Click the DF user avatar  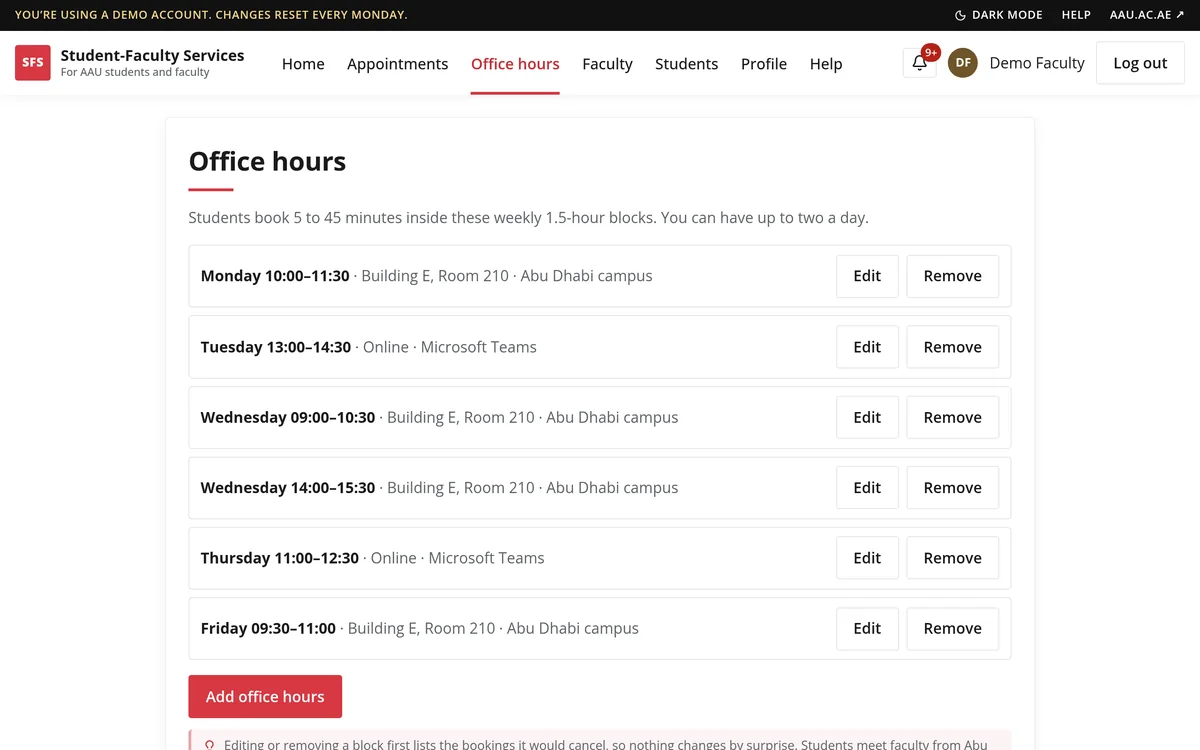[963, 63]
